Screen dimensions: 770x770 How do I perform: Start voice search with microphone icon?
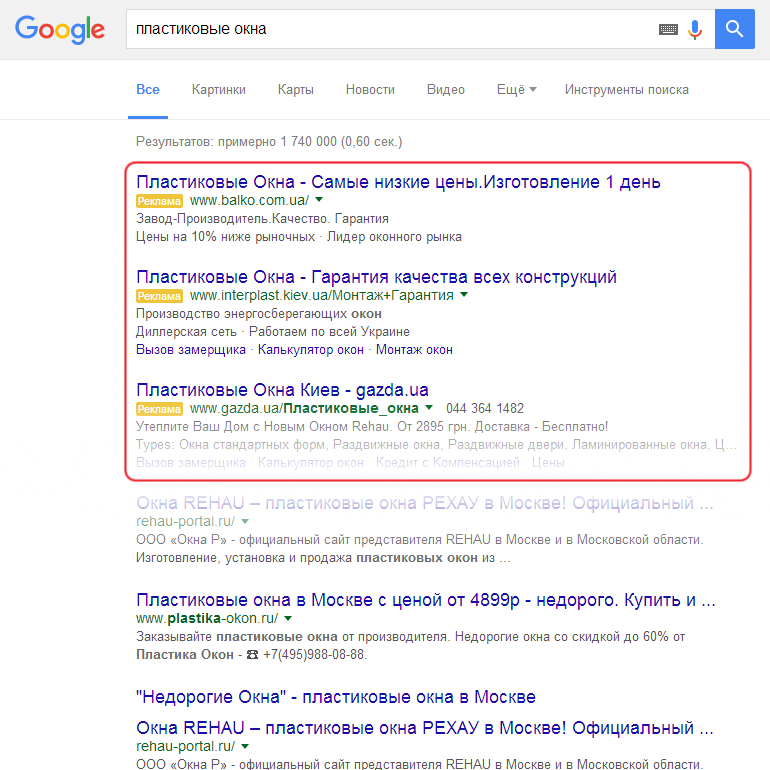click(x=695, y=29)
